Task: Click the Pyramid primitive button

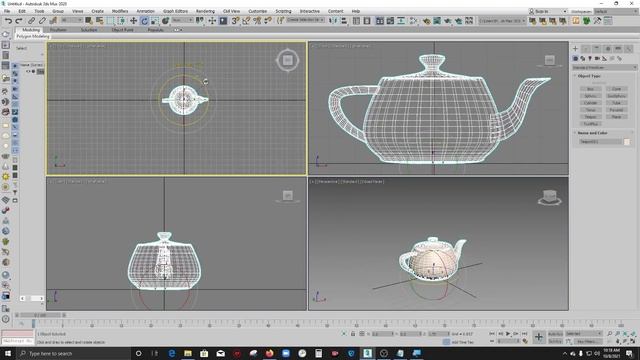Action: click(x=616, y=110)
